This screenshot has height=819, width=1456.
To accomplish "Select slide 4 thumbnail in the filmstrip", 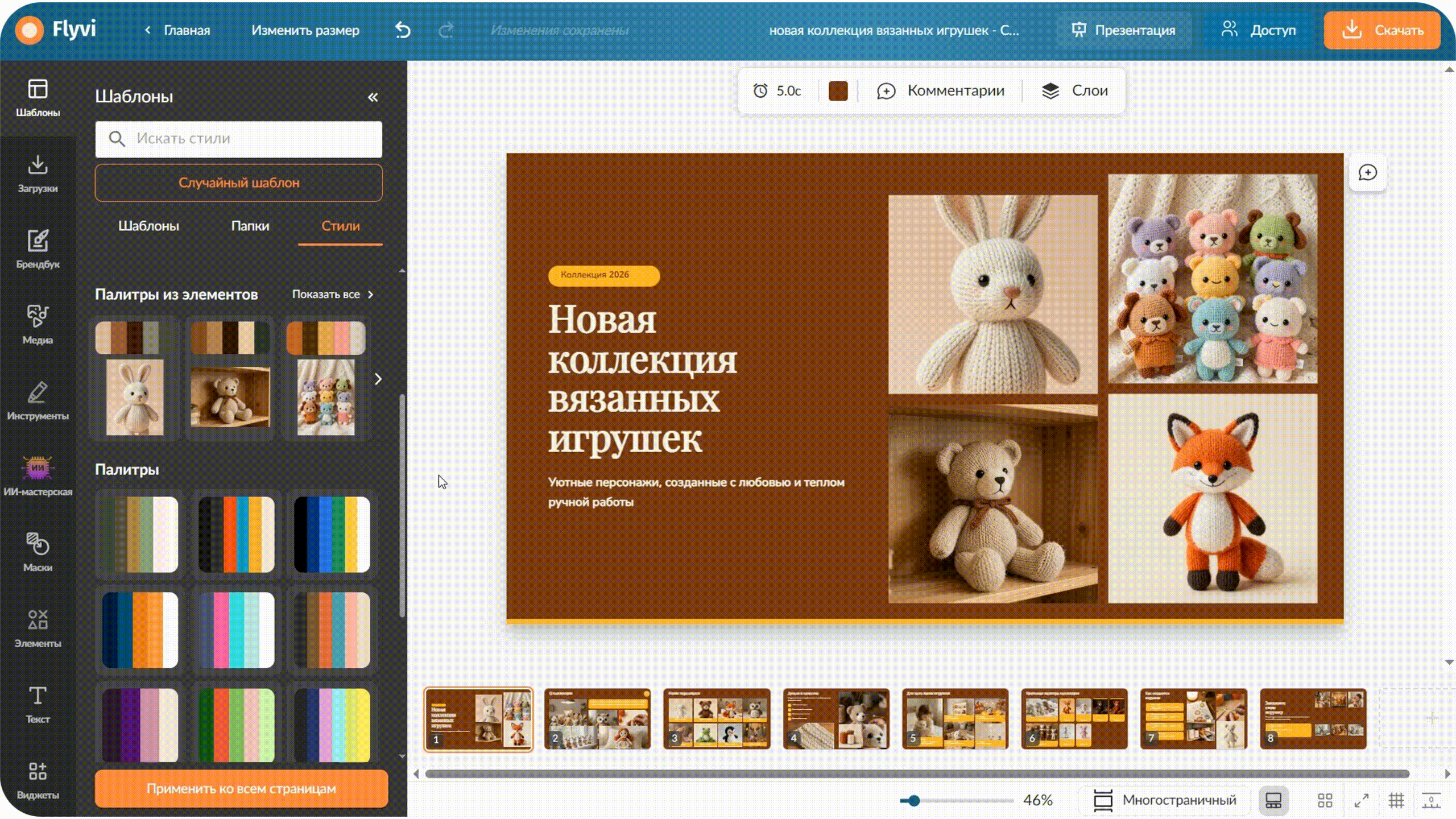I will click(836, 719).
